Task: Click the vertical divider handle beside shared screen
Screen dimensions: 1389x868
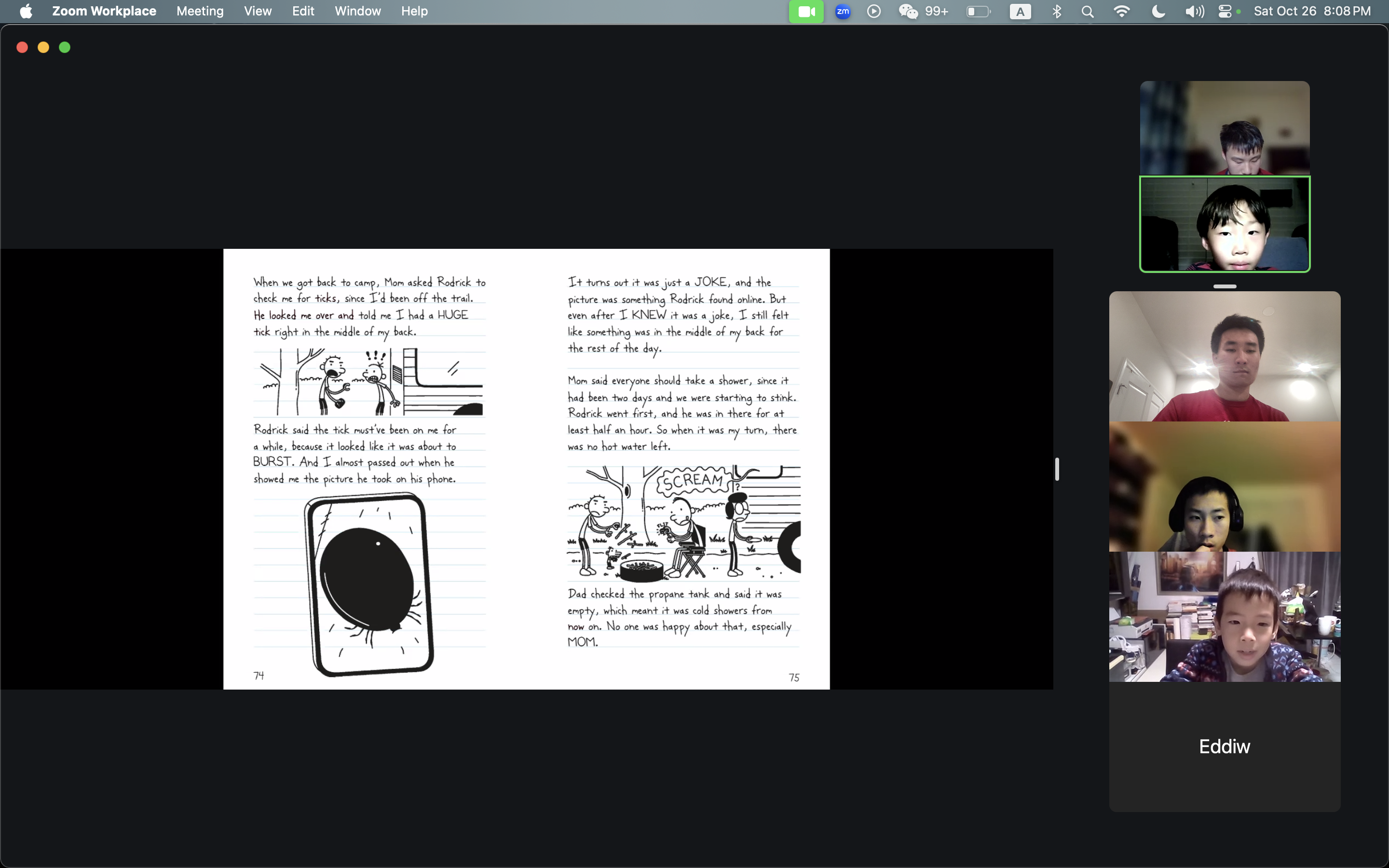Action: tap(1057, 469)
